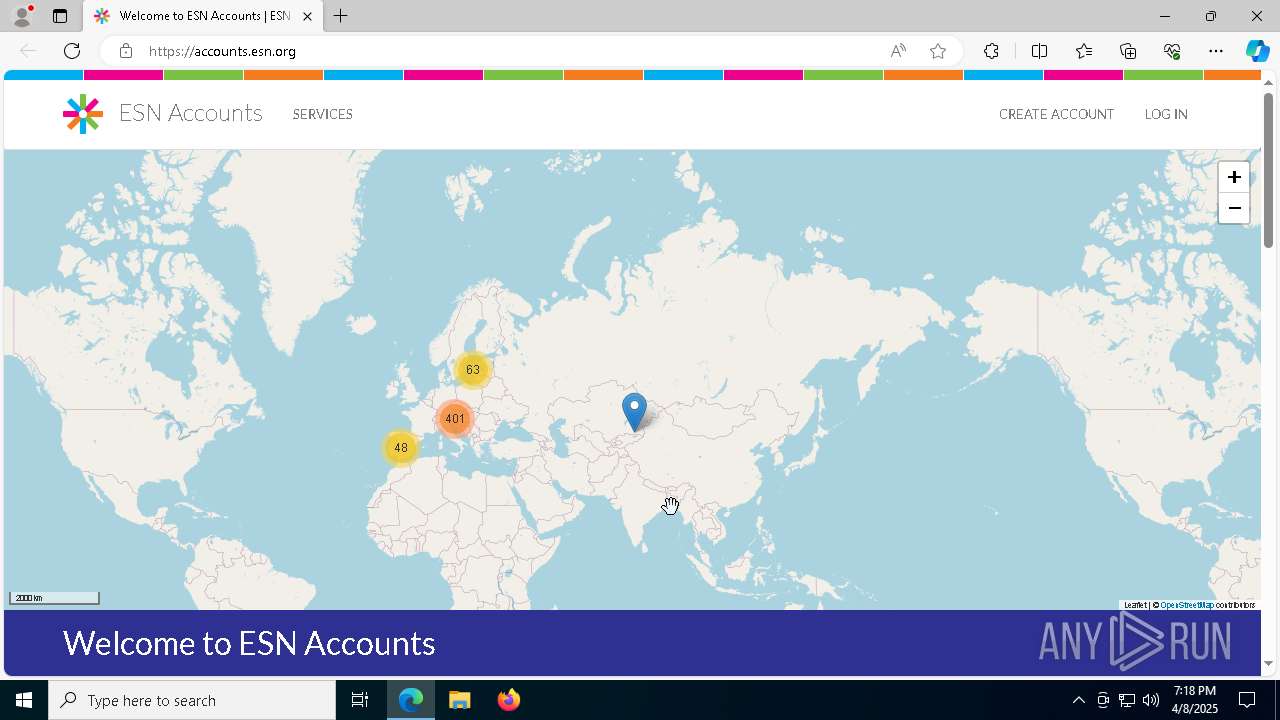Open the network status icon
Image resolution: width=1280 pixels, height=720 pixels.
click(1127, 700)
